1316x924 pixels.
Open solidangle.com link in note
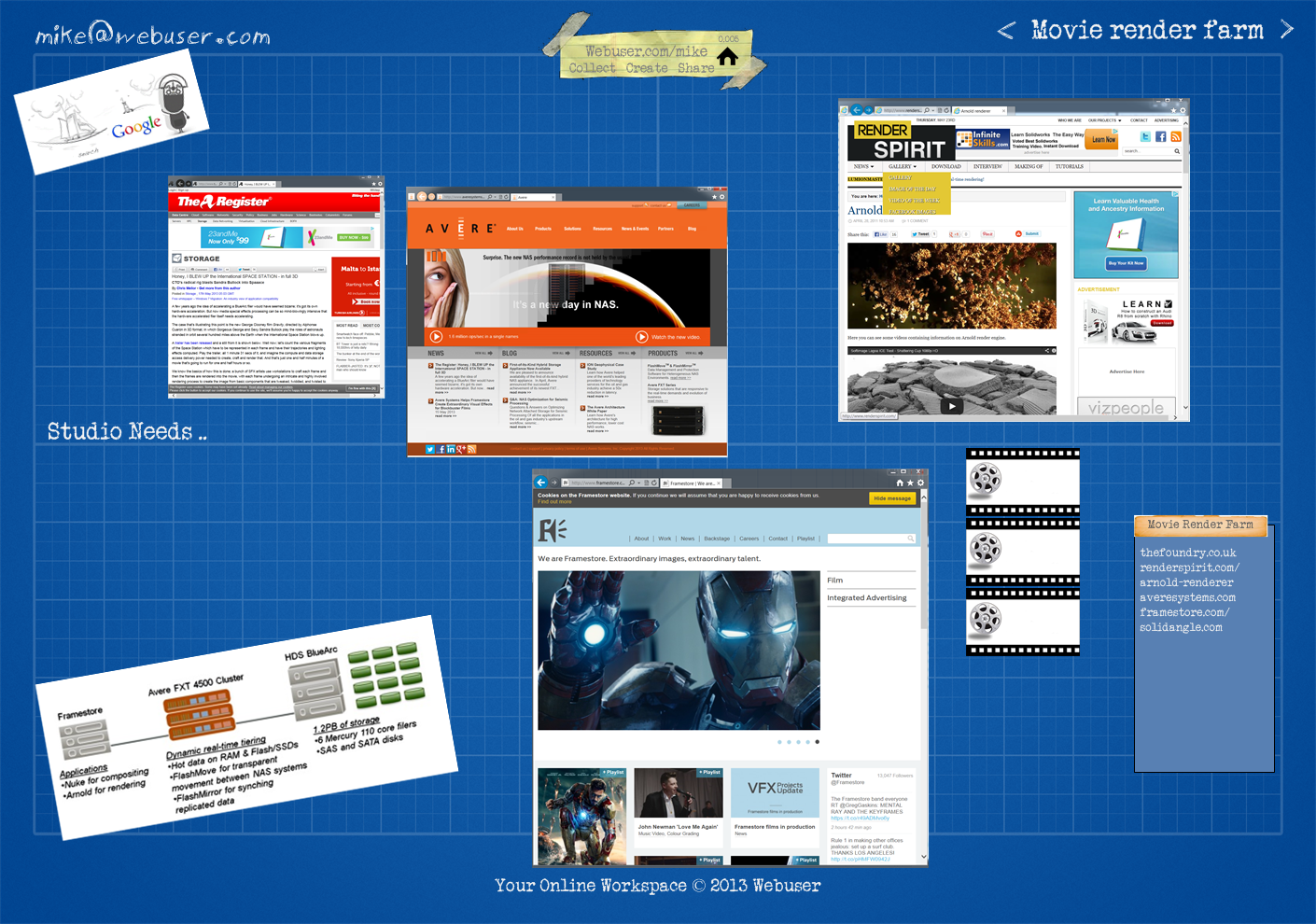coord(1181,628)
